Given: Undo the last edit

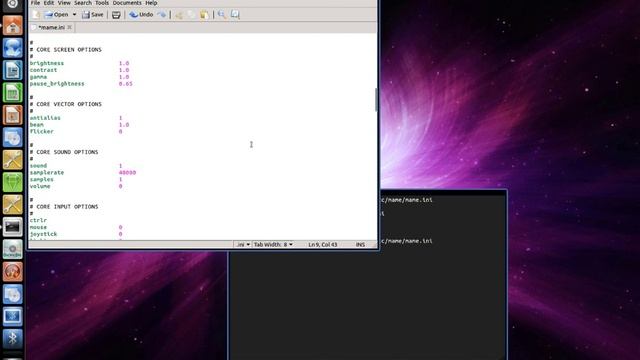Looking at the screenshot, I should click(x=141, y=15).
